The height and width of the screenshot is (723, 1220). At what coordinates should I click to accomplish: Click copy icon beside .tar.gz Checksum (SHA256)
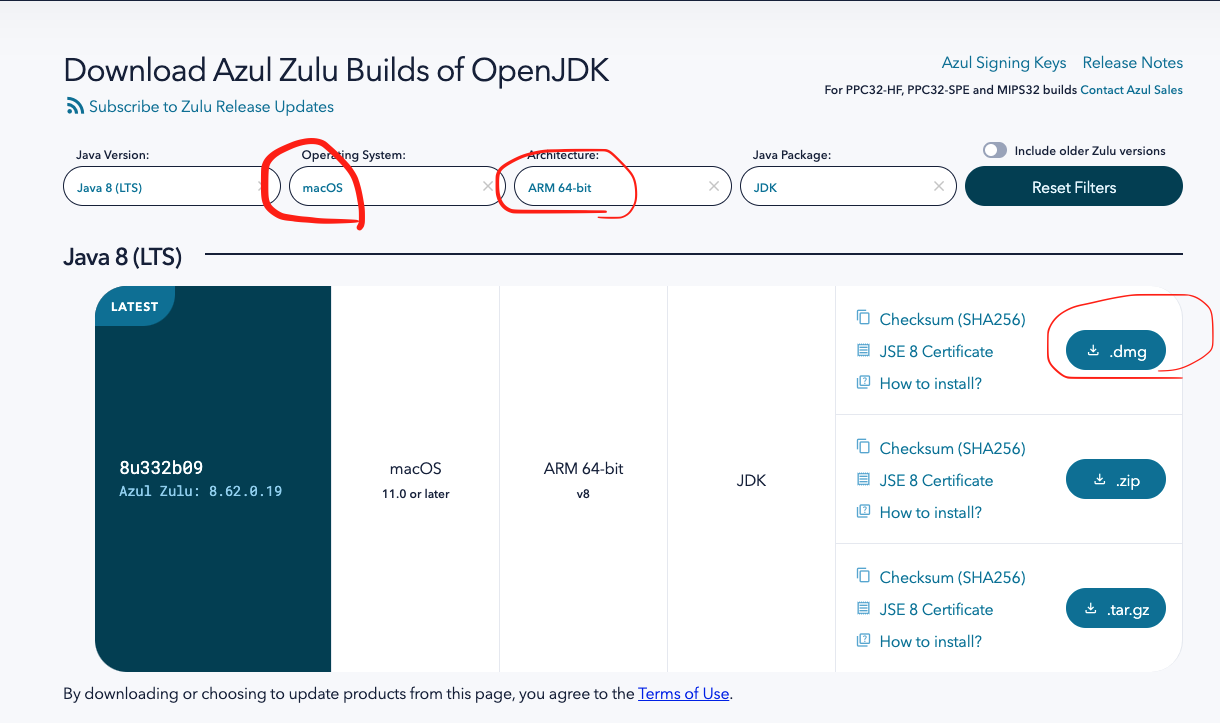863,576
